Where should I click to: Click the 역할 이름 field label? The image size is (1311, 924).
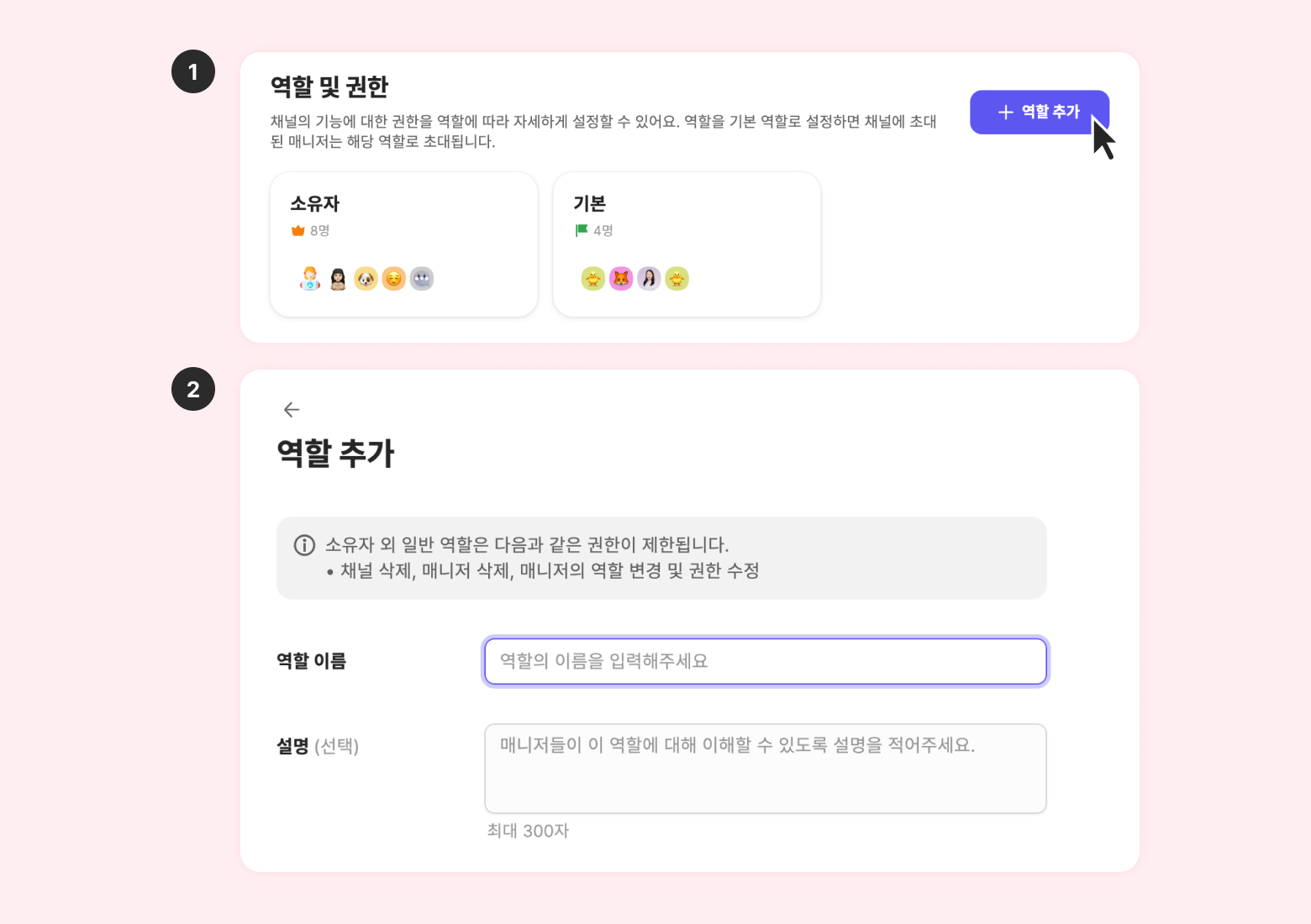click(311, 661)
